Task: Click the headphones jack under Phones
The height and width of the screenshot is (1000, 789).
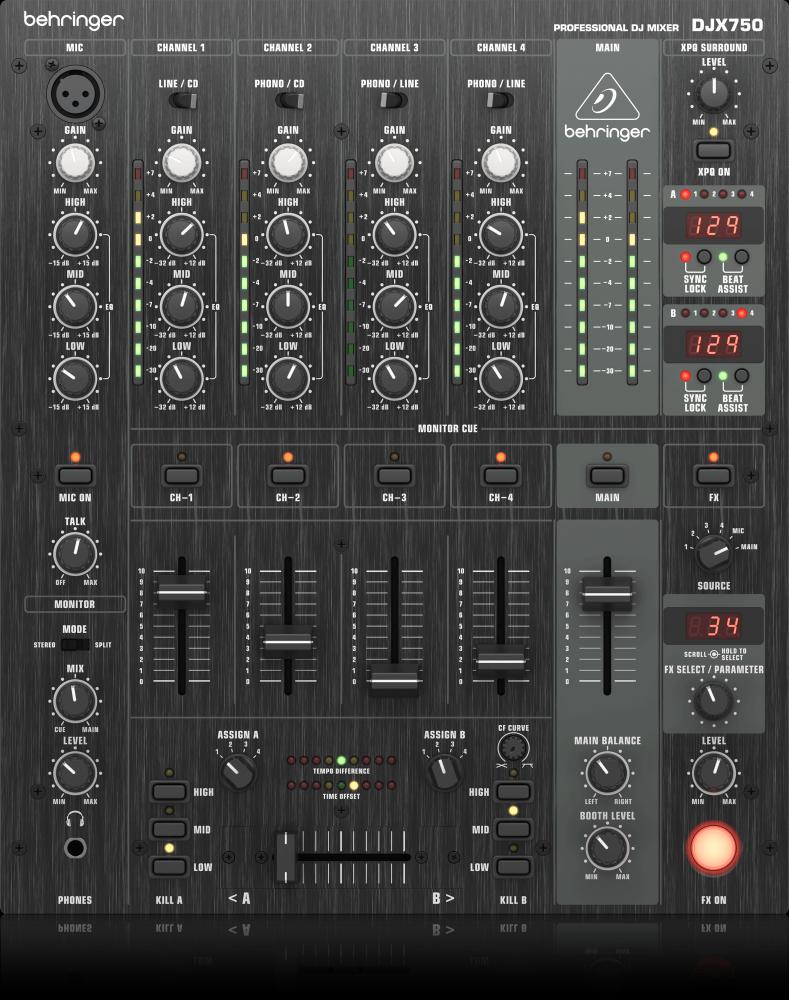Action: [75, 849]
